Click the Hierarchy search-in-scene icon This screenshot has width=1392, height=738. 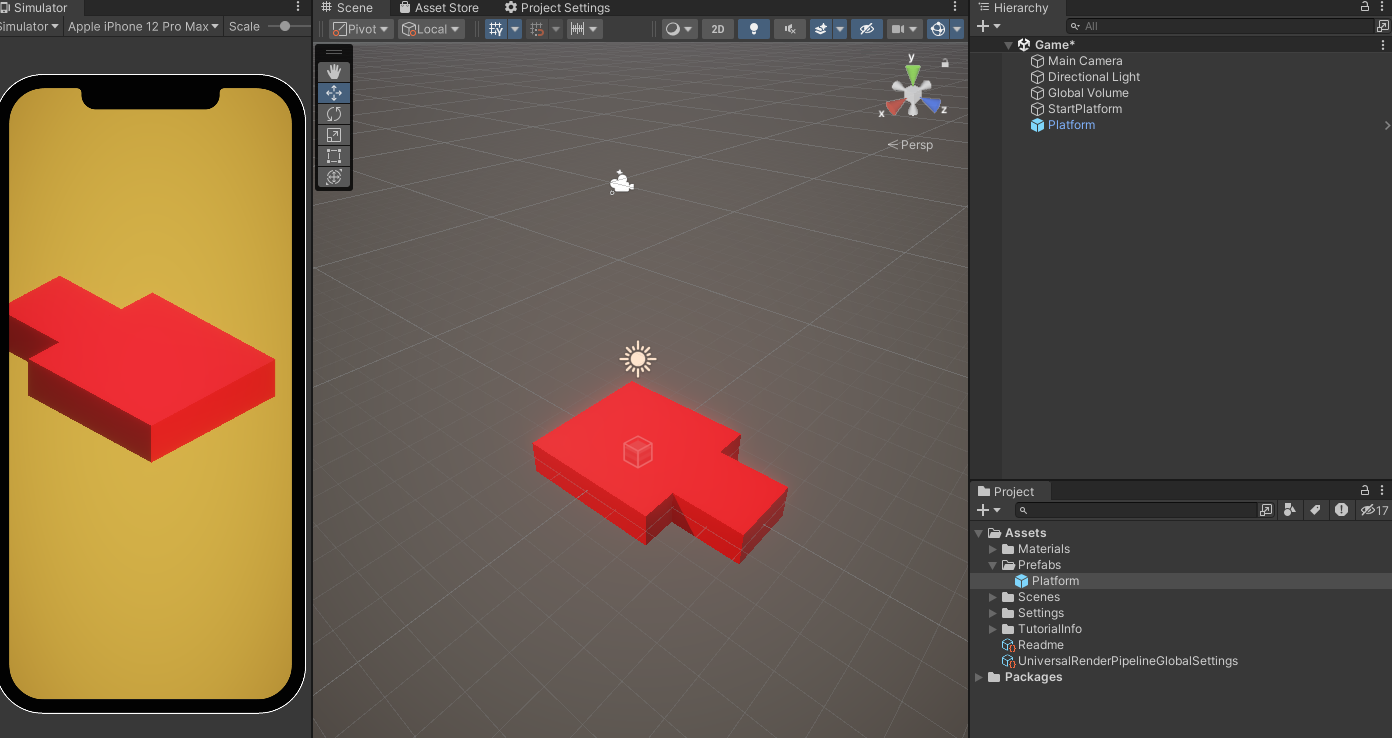pyautogui.click(x=1383, y=26)
